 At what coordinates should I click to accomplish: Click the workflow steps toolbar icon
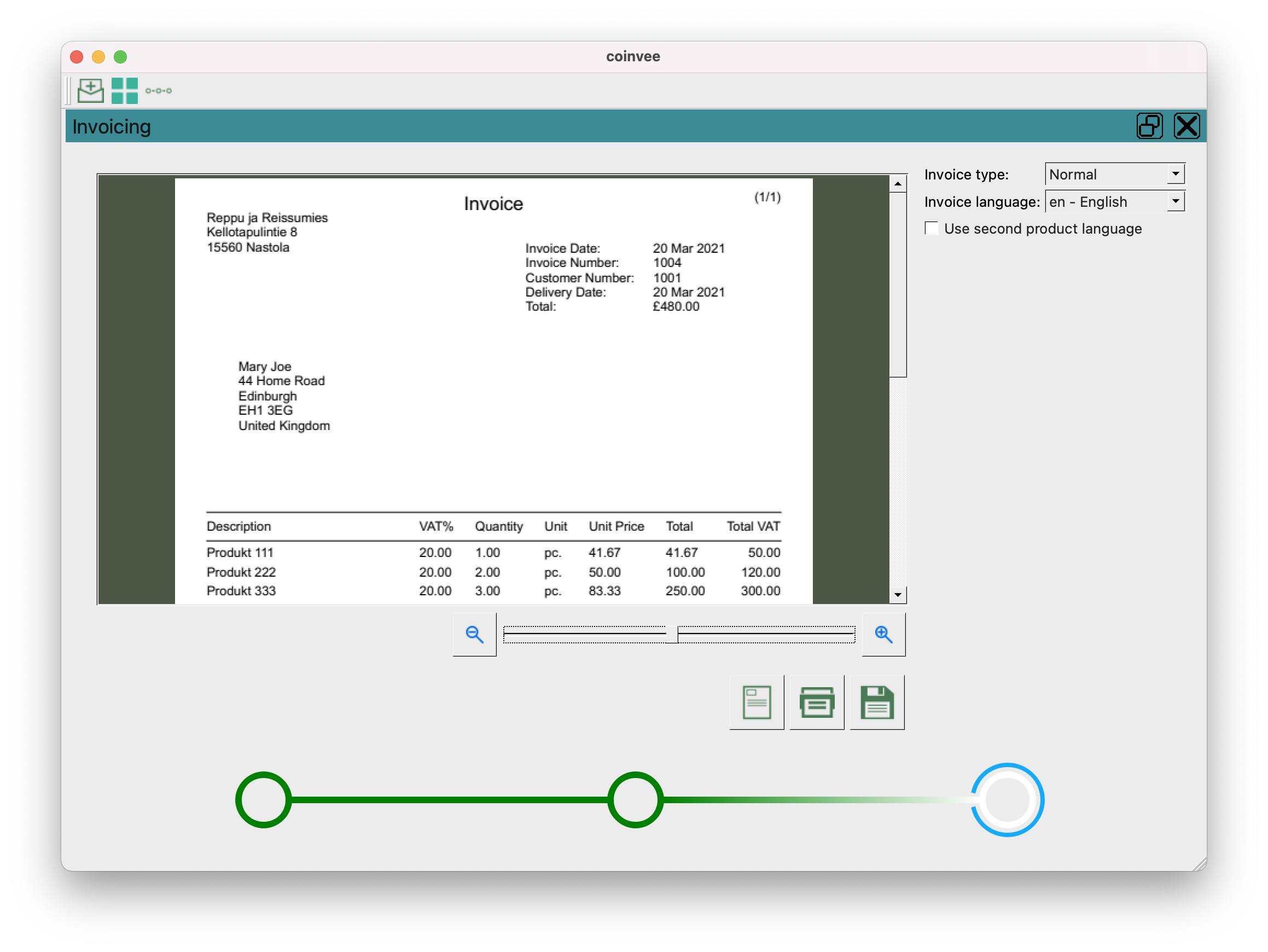pos(158,91)
